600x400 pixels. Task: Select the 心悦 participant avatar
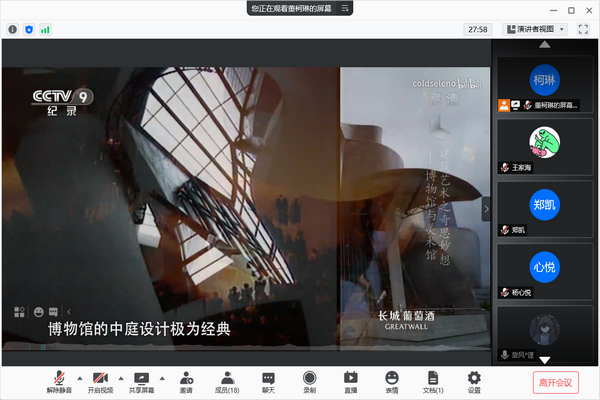(x=545, y=267)
